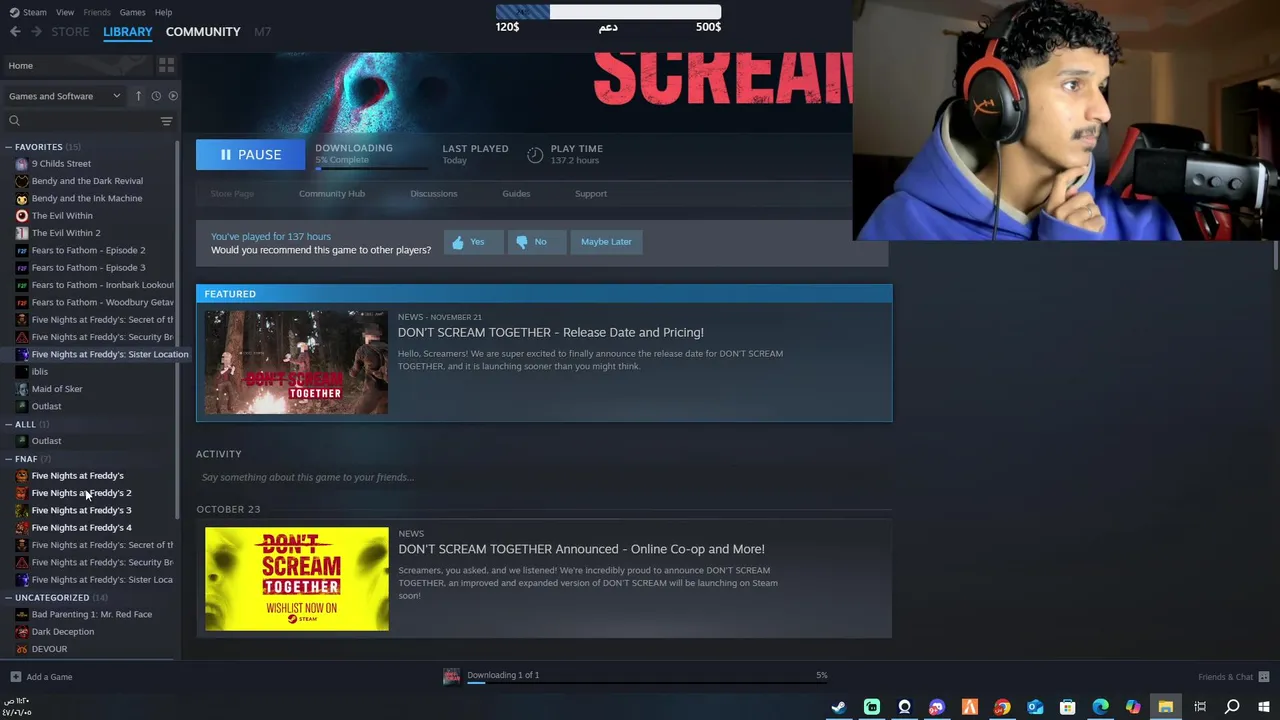Select 9 Childs Street in favorites
Image resolution: width=1280 pixels, height=720 pixels.
(x=61, y=164)
